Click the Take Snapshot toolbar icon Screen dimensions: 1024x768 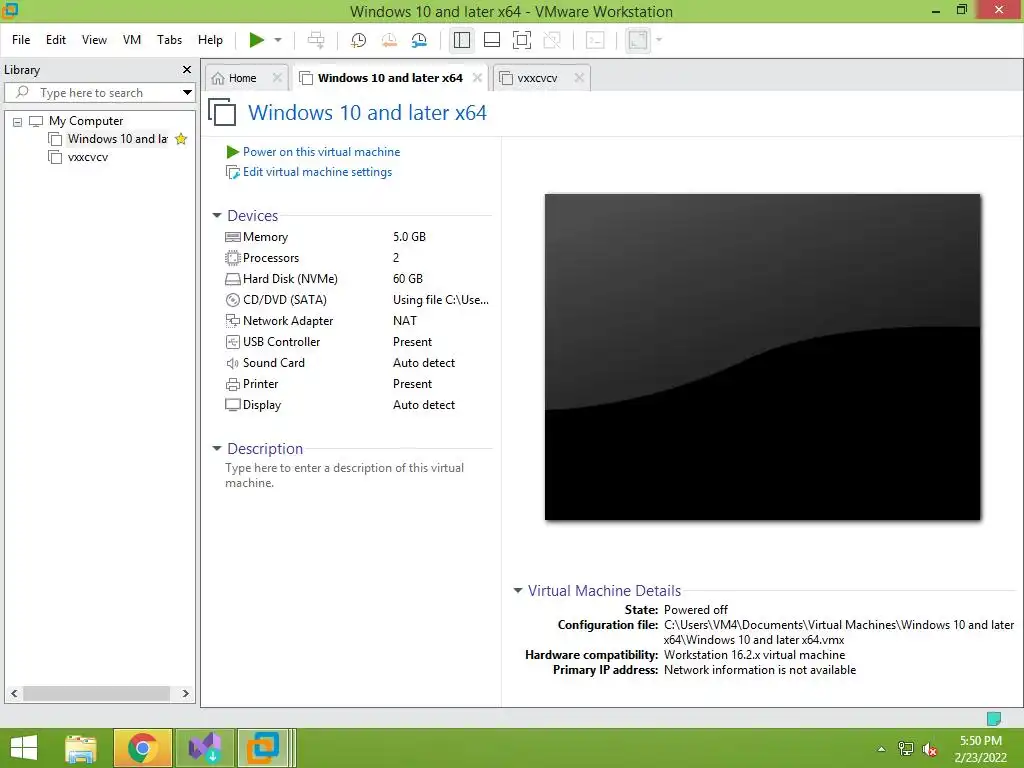358,40
